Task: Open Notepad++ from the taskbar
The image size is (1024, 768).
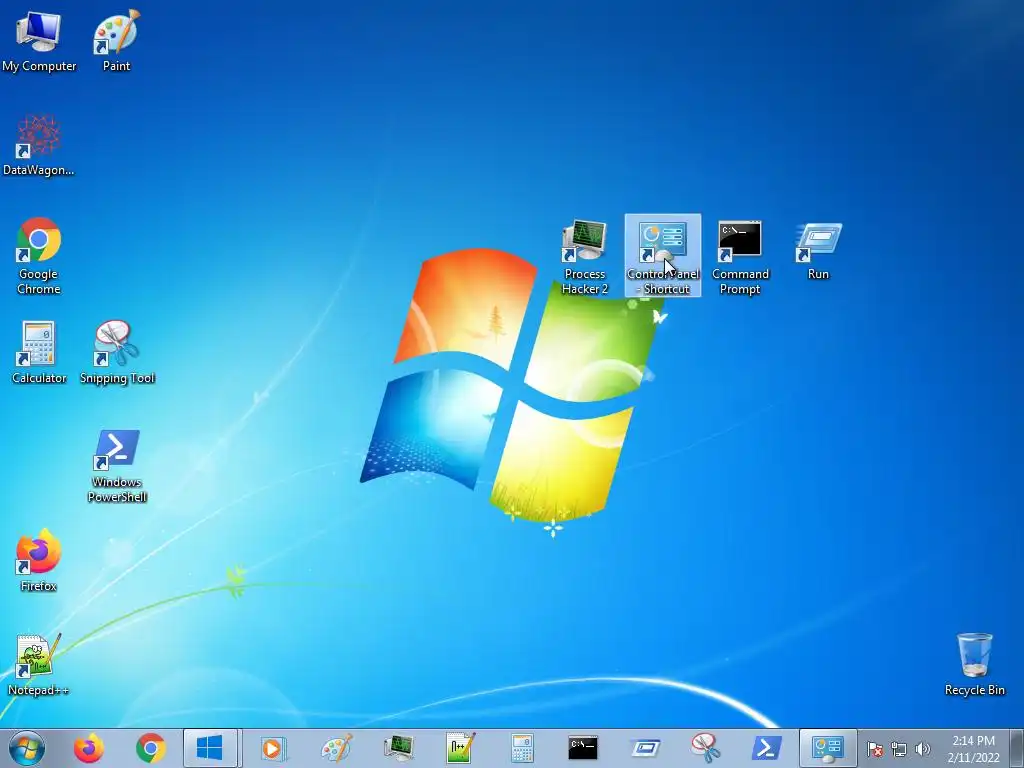Action: pos(460,748)
